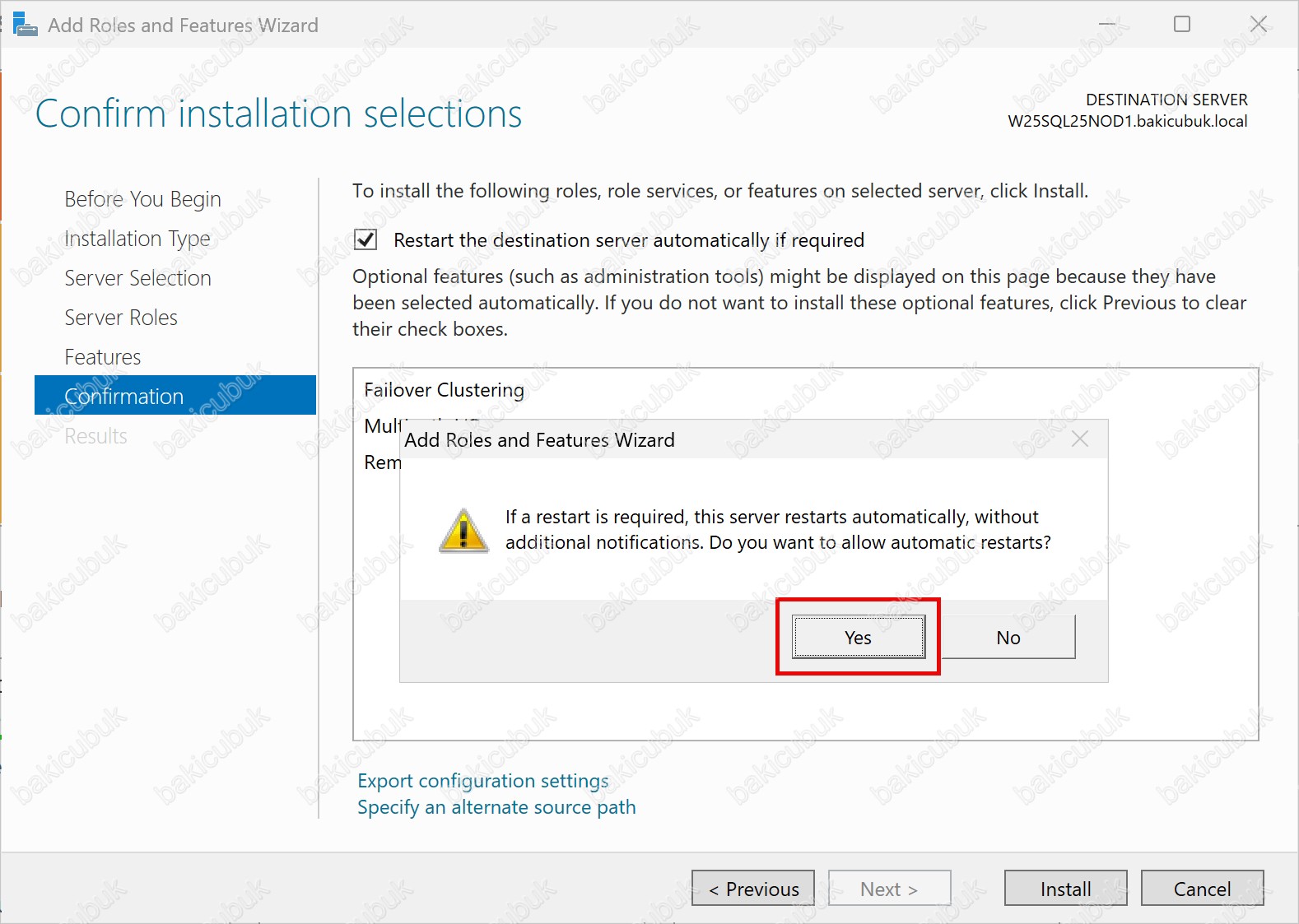Close the restart confirmation dialog
The width and height of the screenshot is (1299, 924).
(1079, 439)
